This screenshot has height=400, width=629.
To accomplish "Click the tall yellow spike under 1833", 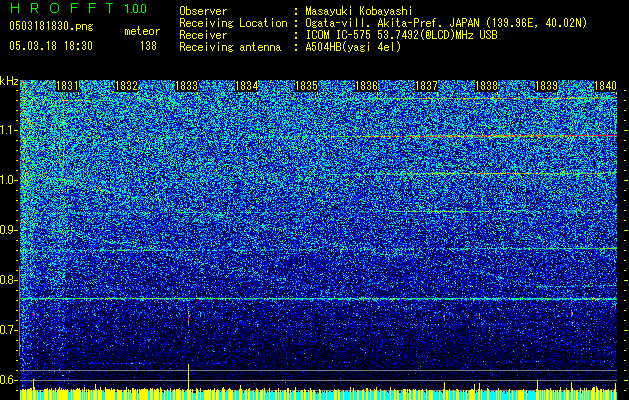I will [x=188, y=376].
